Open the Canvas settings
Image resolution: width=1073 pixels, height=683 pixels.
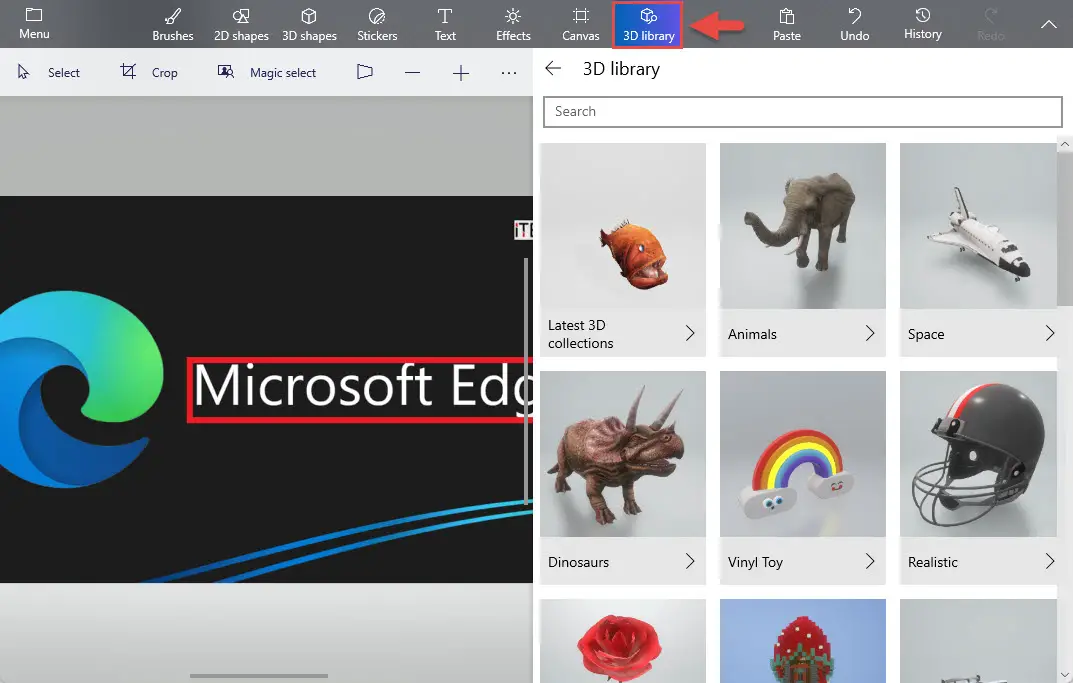pyautogui.click(x=580, y=24)
